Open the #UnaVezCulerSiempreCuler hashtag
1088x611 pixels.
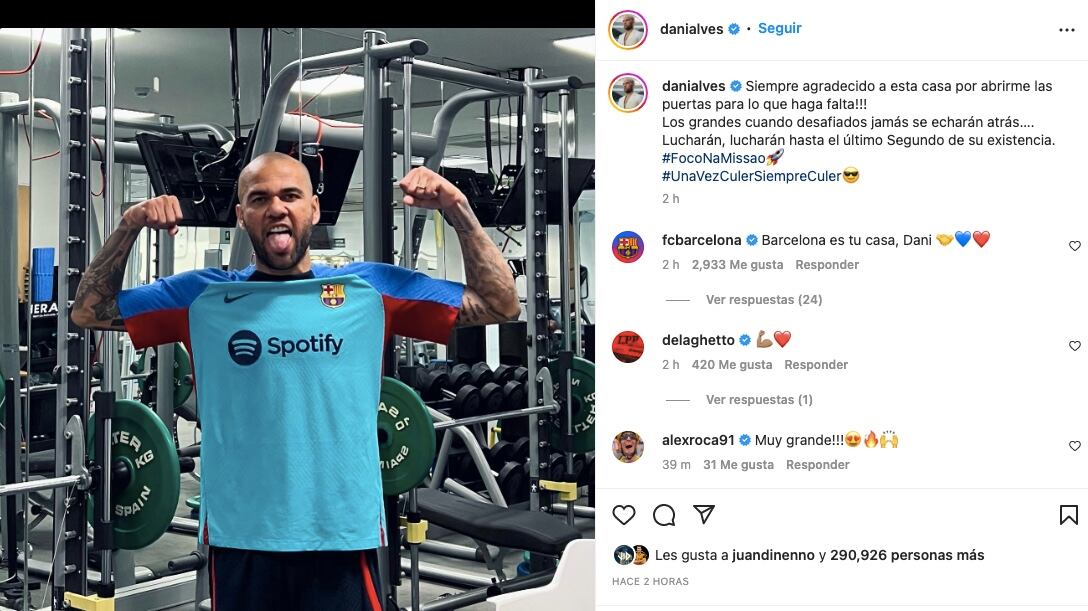pos(751,176)
